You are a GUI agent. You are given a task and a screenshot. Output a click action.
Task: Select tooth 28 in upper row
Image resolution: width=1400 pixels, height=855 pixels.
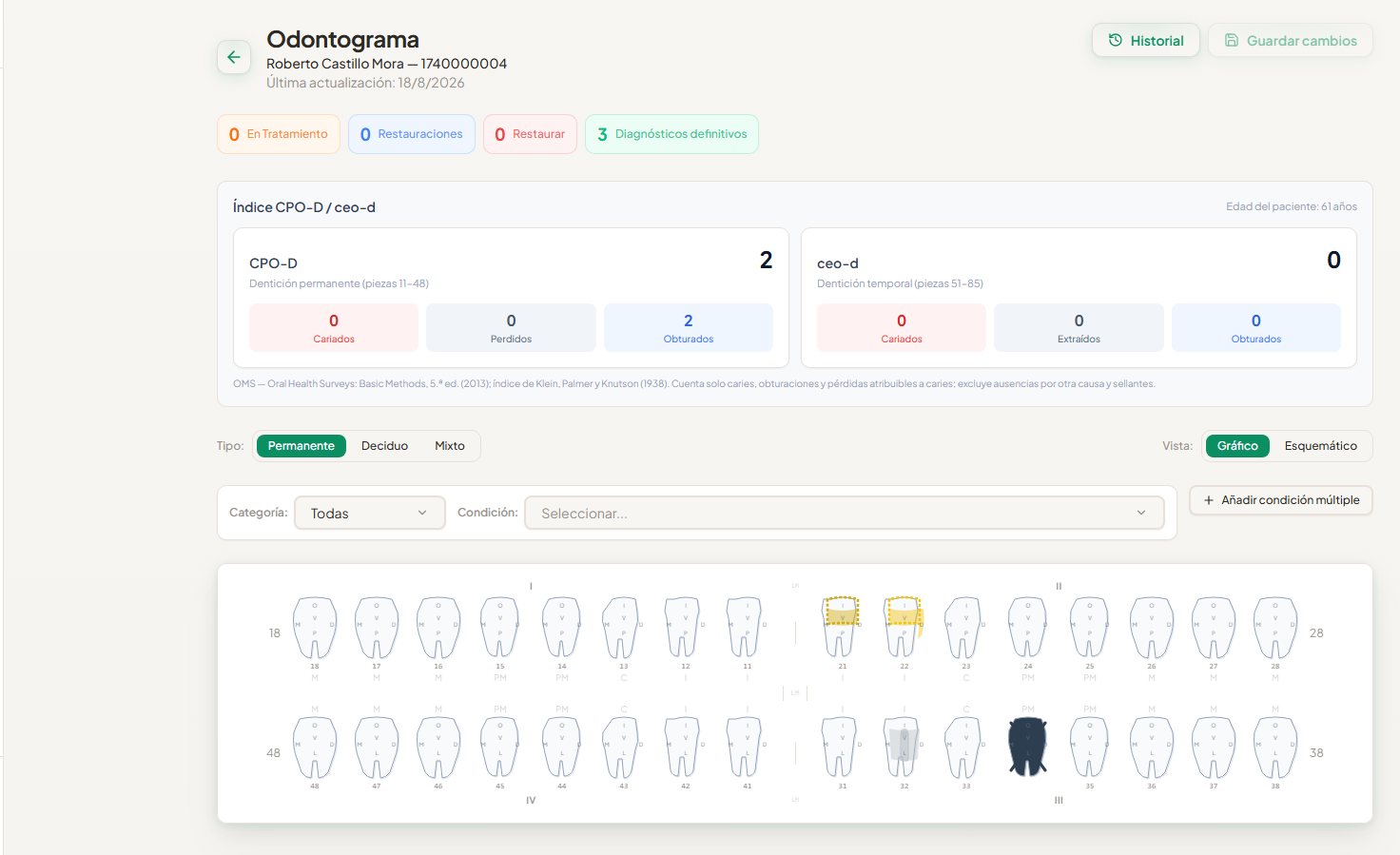coord(1275,628)
